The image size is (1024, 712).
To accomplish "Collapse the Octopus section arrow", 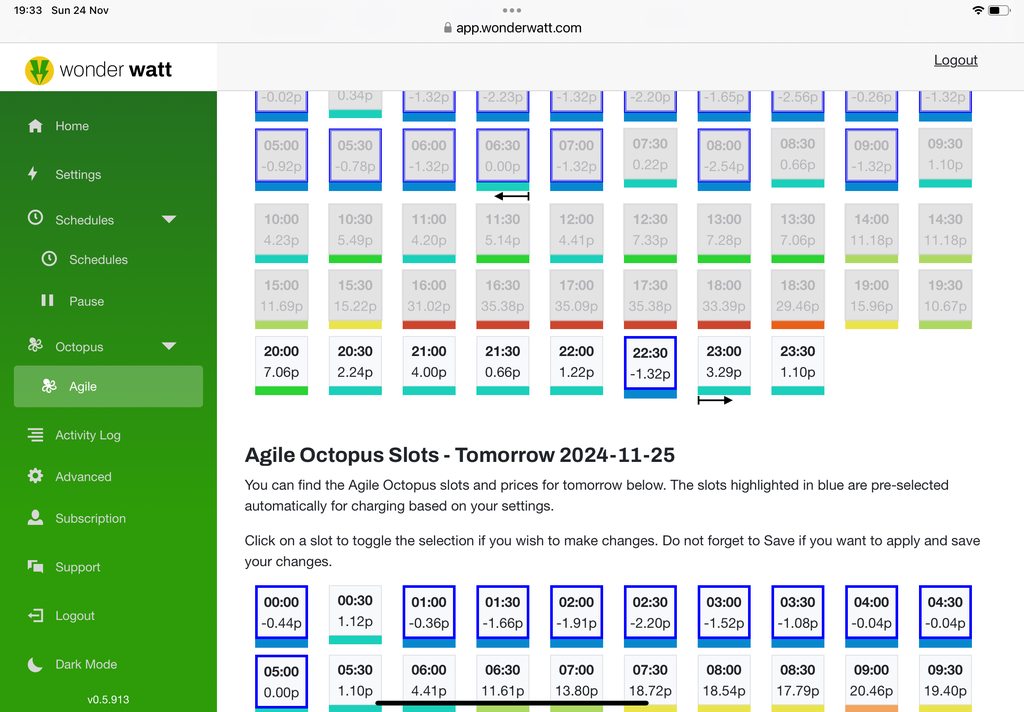I will [169, 346].
